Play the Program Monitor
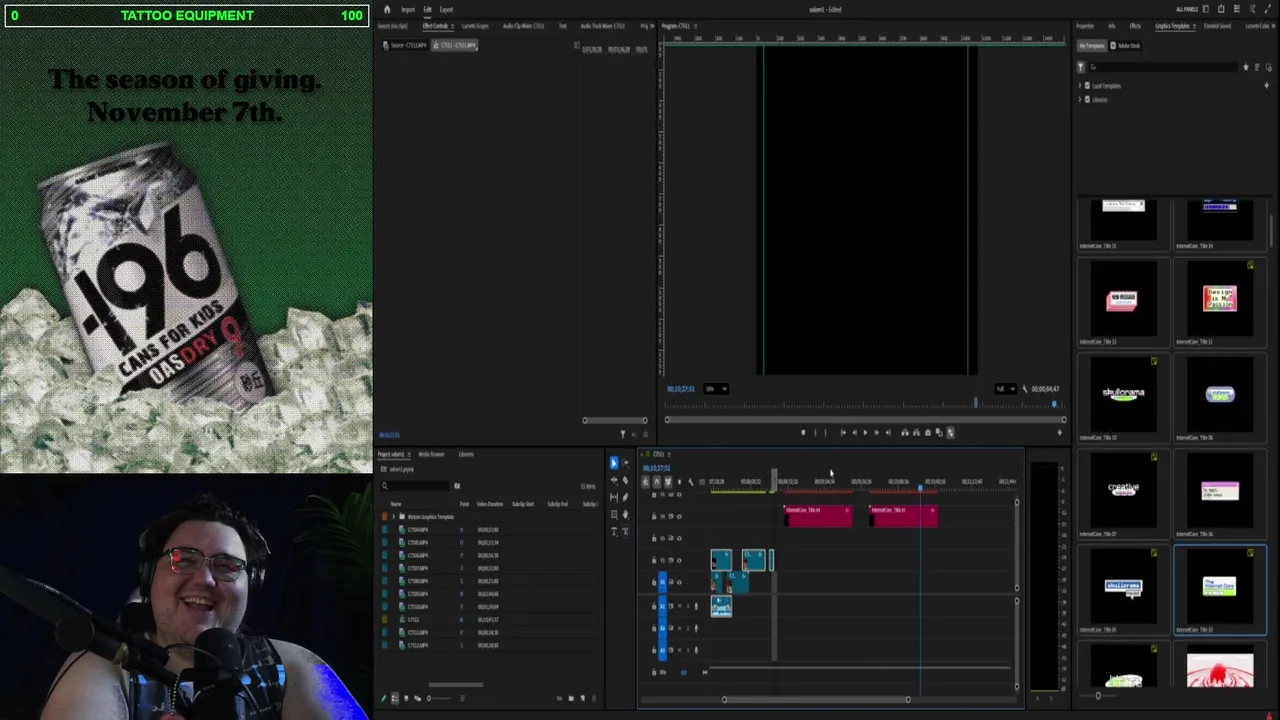 point(865,432)
